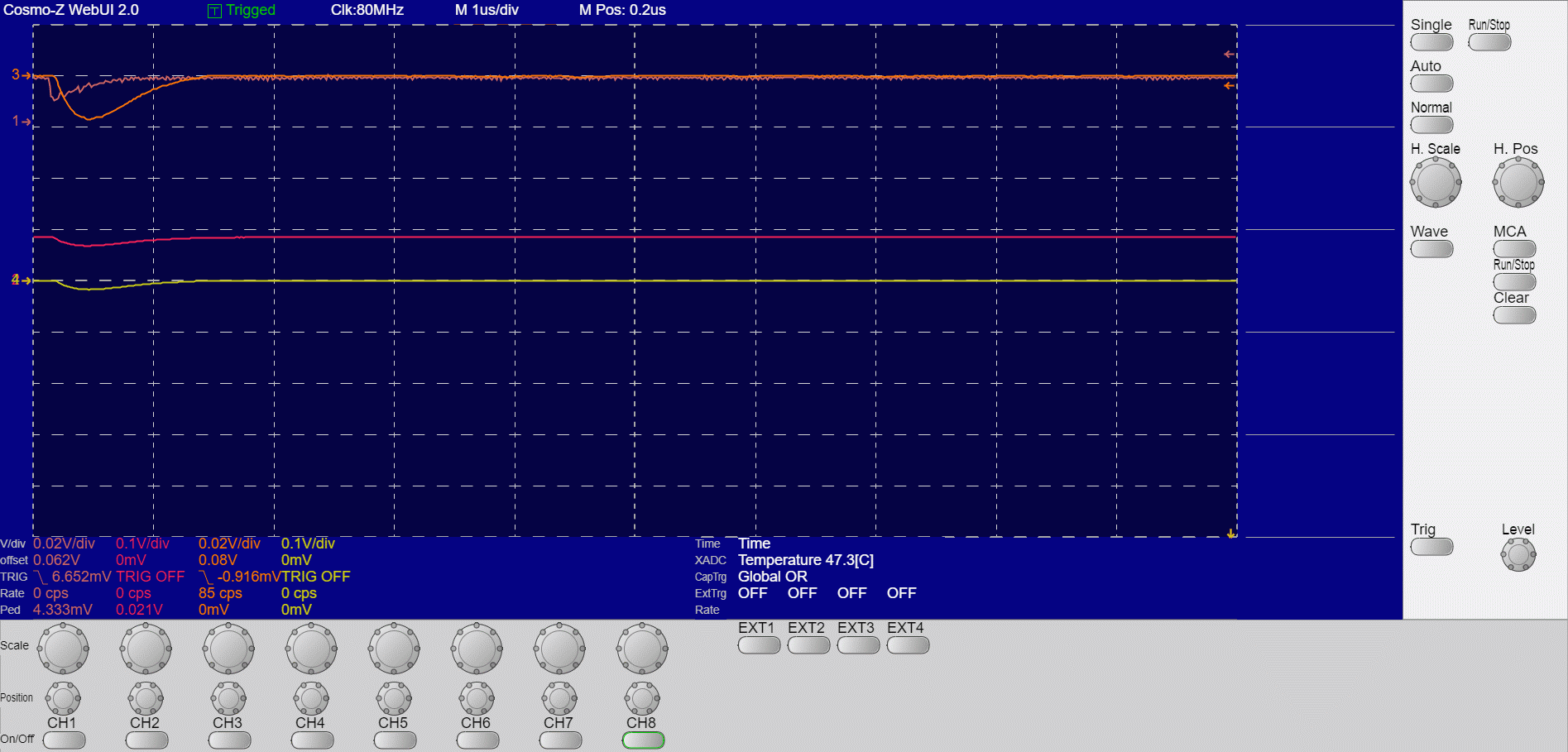Click the H. Pos knob
Viewport: 1568px width, 752px height.
1518,182
